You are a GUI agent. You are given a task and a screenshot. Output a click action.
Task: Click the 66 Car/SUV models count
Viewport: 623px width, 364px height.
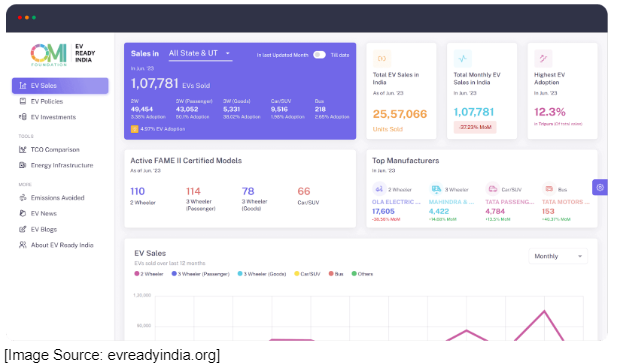[304, 191]
